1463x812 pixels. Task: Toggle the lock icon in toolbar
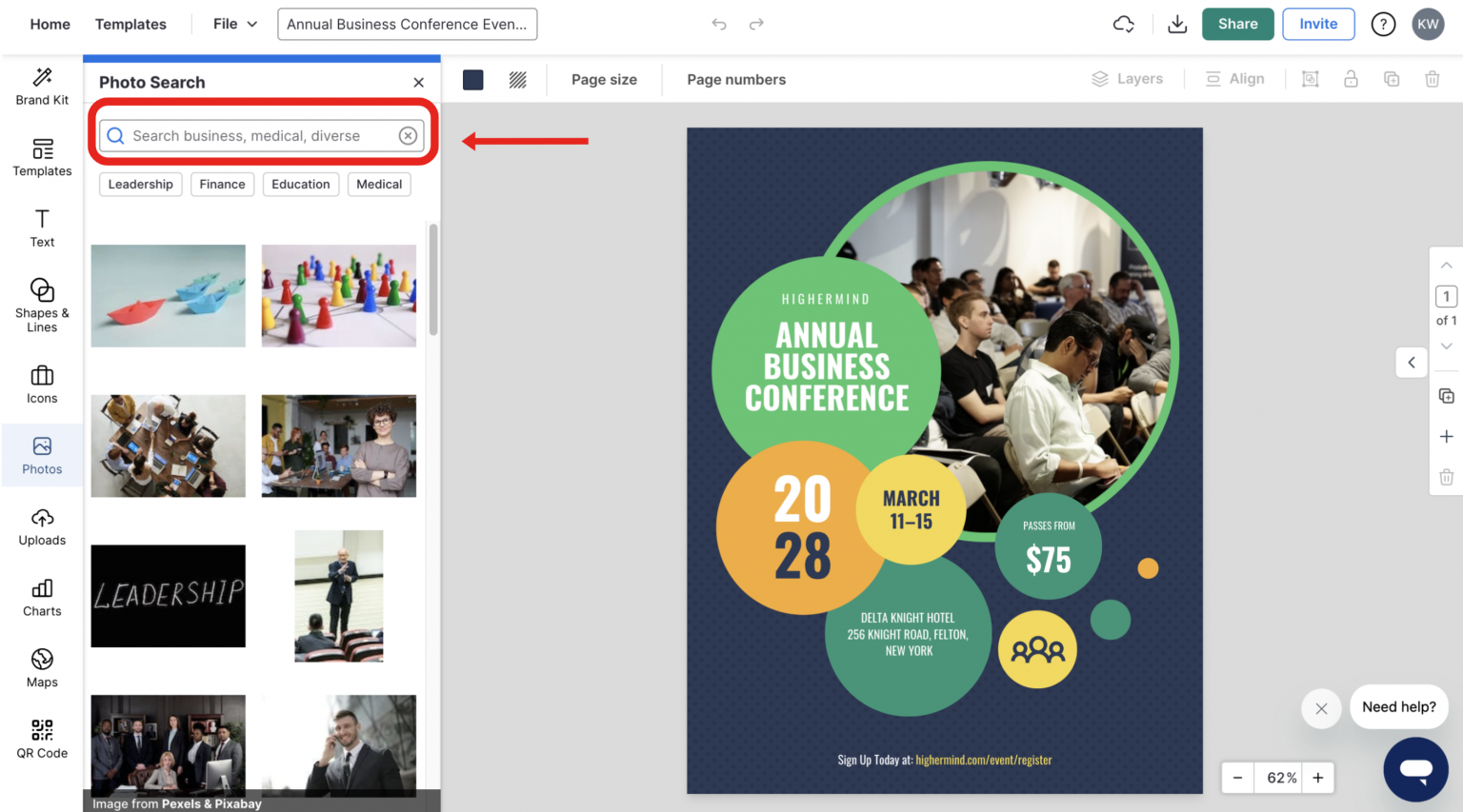(x=1351, y=79)
